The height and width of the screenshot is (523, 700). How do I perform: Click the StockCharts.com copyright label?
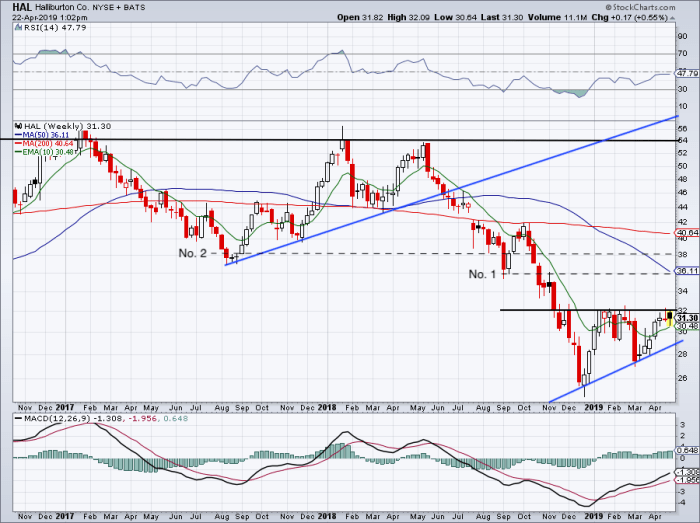coord(640,7)
